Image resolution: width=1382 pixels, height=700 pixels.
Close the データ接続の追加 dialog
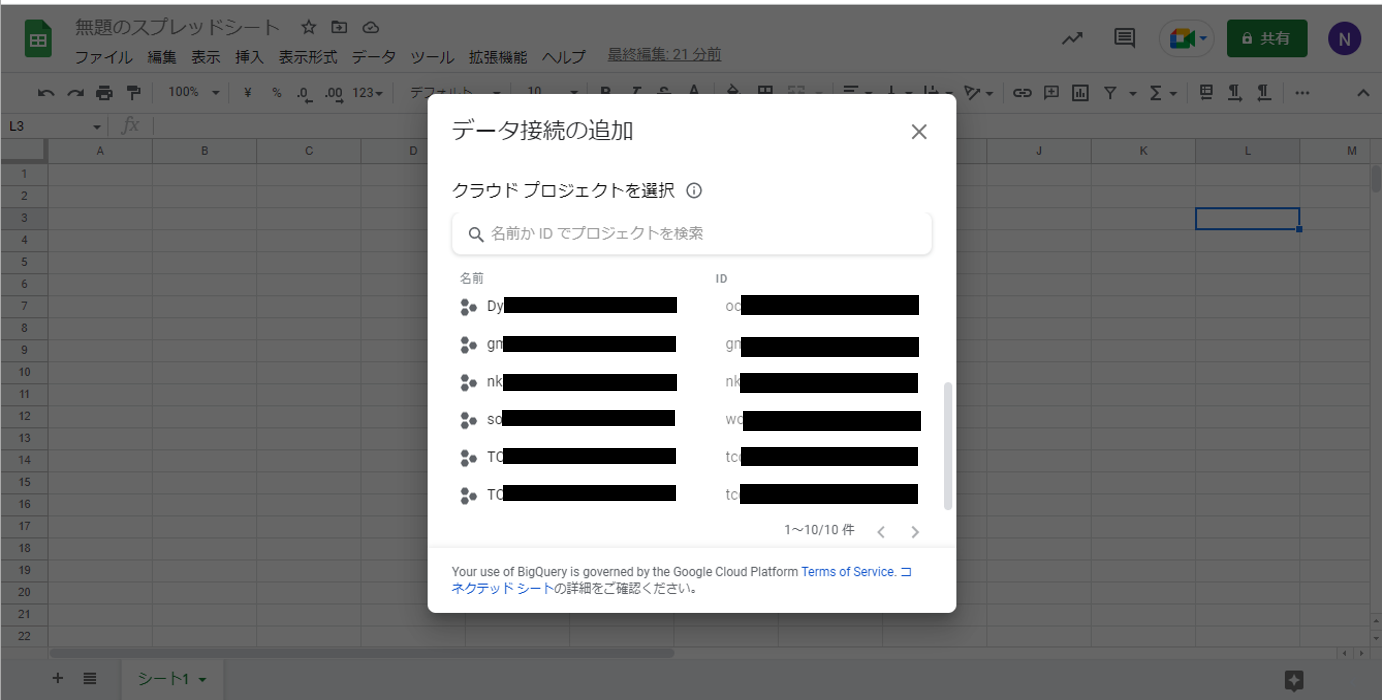point(919,132)
